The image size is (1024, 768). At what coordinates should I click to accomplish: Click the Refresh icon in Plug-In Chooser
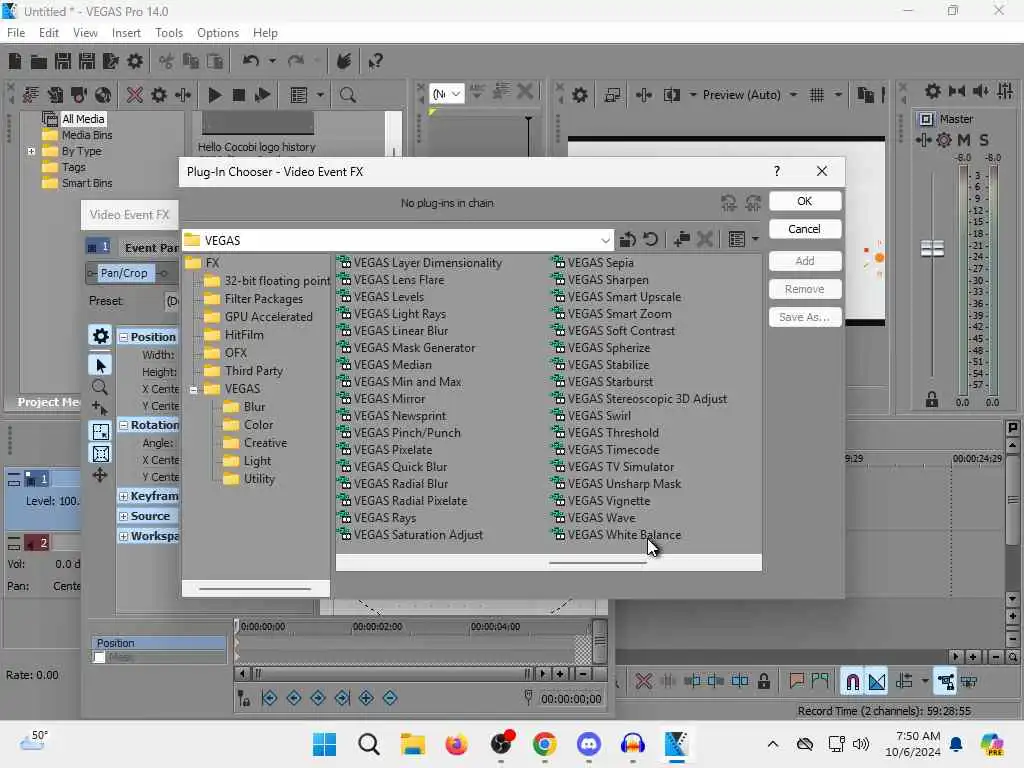point(650,240)
